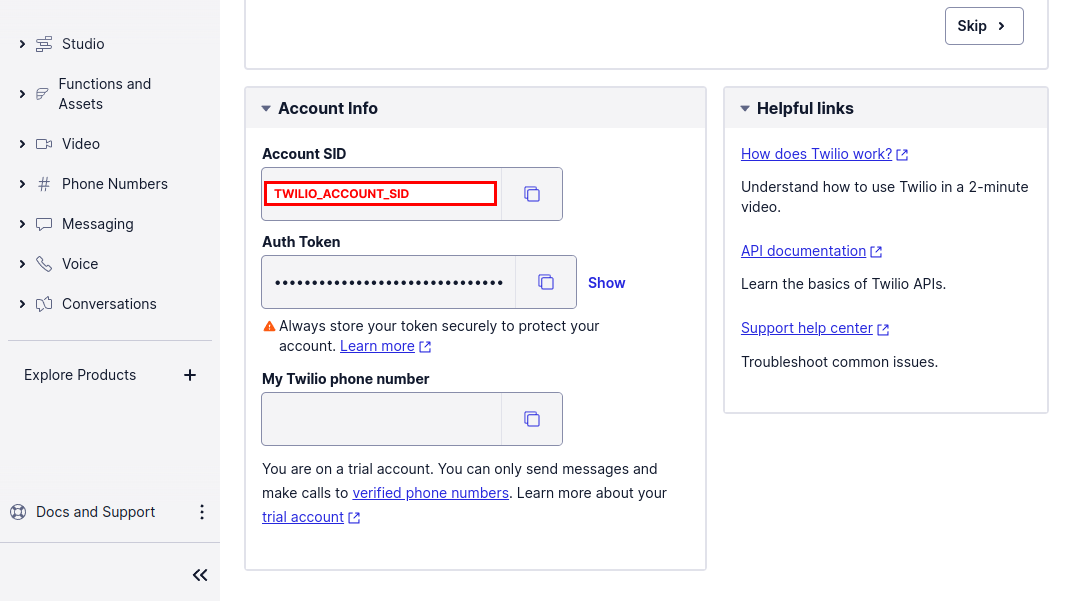Collapse the Account Info panel
Screen dimensions: 1068x601
pos(266,108)
